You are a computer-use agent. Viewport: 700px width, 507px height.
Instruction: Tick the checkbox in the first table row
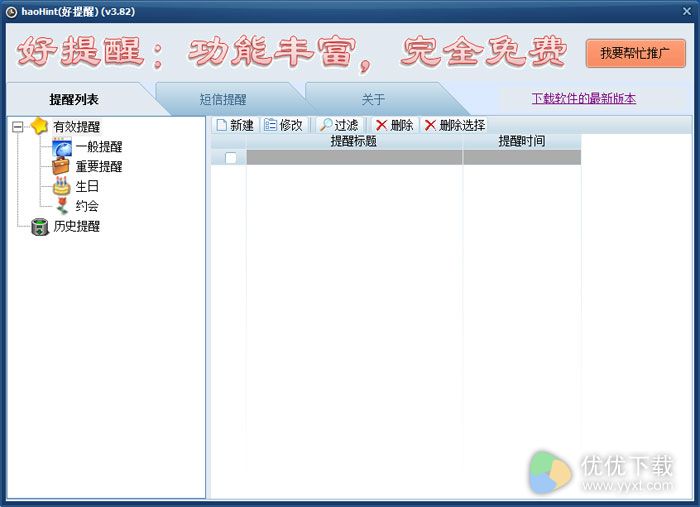tap(231, 158)
